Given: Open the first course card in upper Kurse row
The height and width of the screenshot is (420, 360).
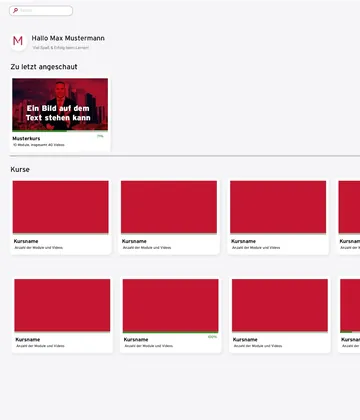Looking at the screenshot, I should 61,217.
